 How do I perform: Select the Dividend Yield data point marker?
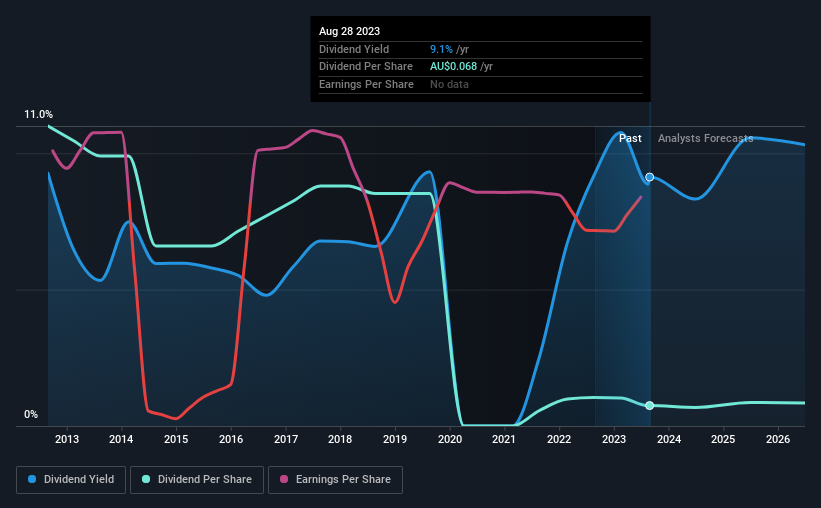tap(649, 177)
